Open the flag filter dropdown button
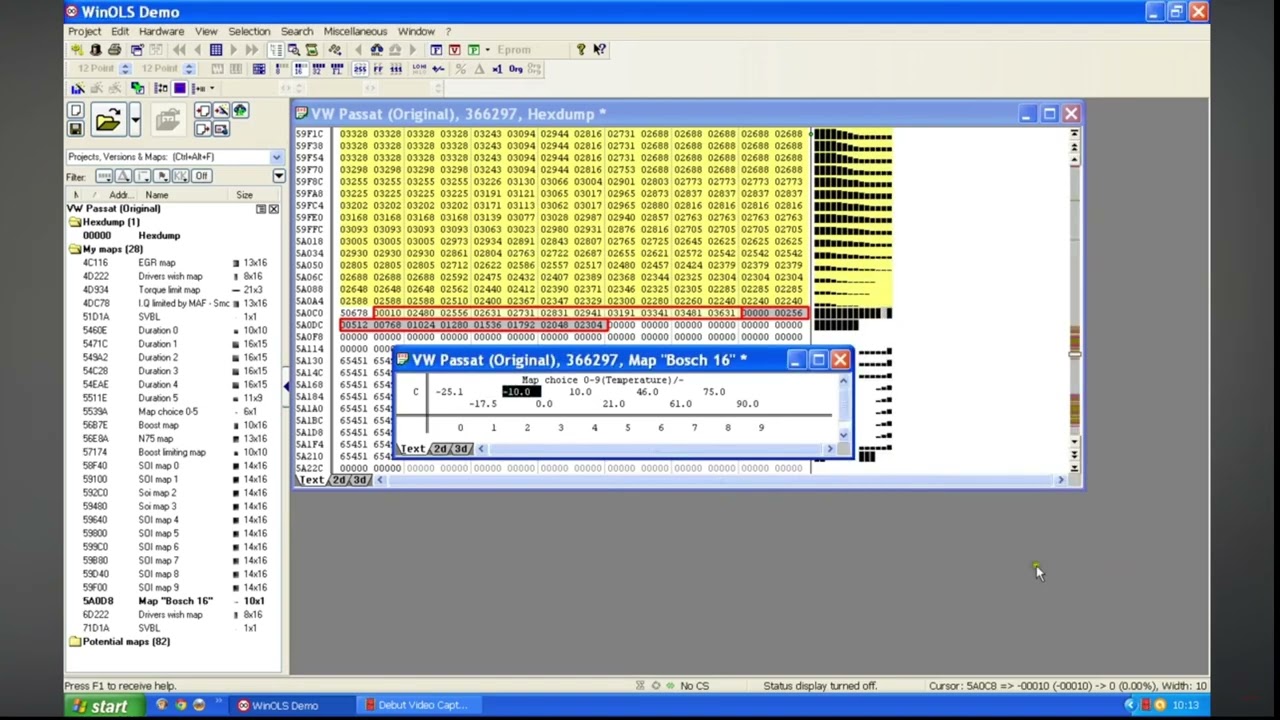The image size is (1280, 720). click(x=162, y=176)
